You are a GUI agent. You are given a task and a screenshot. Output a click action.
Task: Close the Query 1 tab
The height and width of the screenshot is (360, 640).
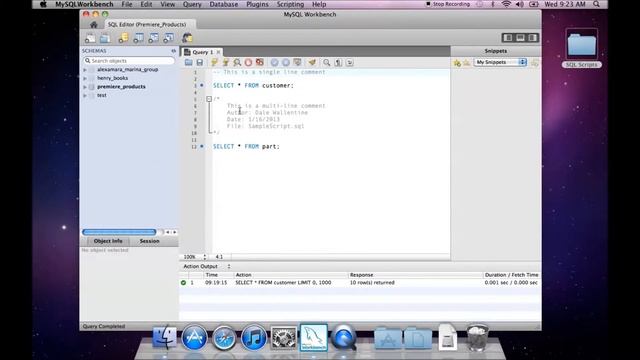218,52
